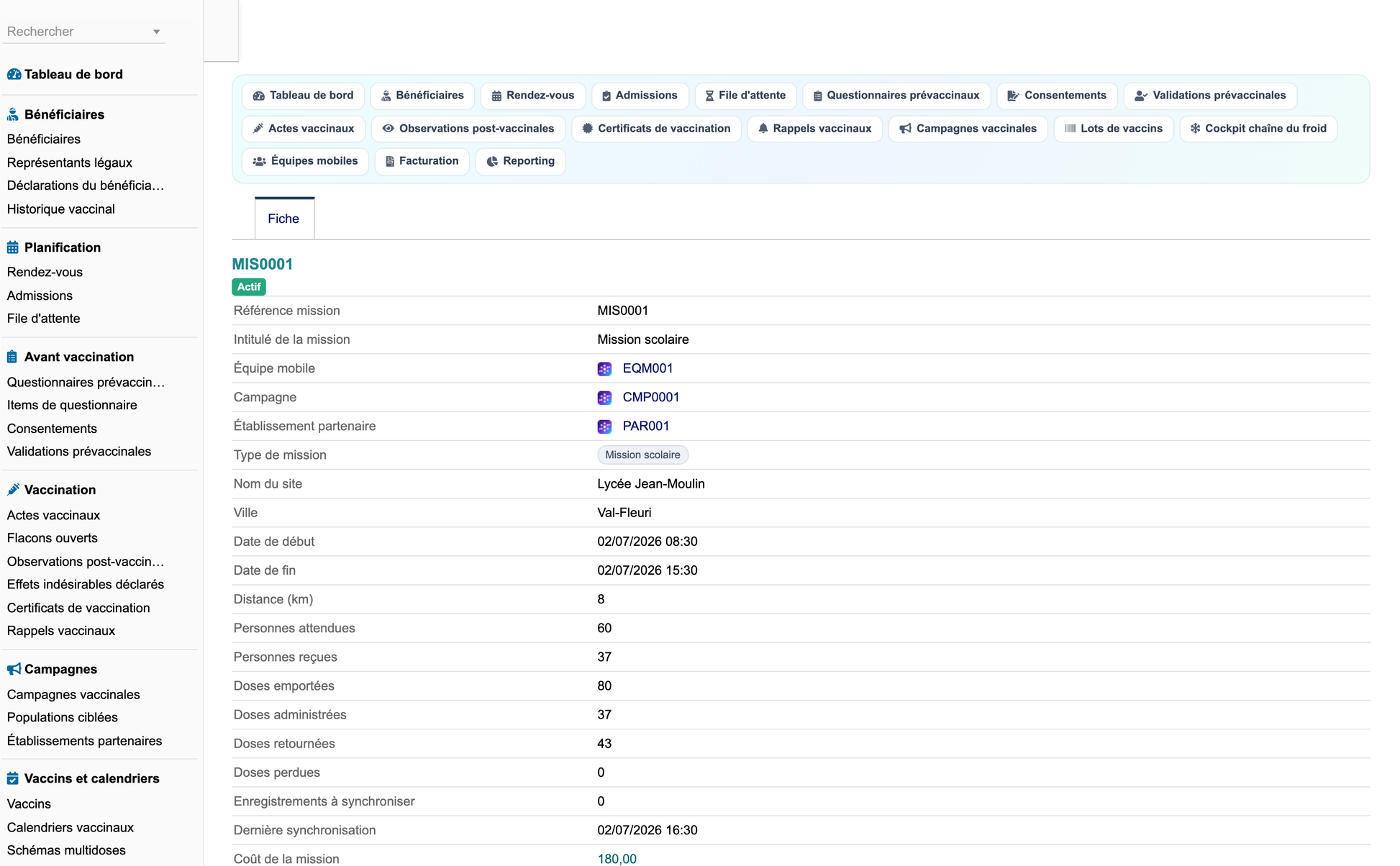The height and width of the screenshot is (866, 1400).
Task: Click the PAR001 record icon
Action: 604,427
